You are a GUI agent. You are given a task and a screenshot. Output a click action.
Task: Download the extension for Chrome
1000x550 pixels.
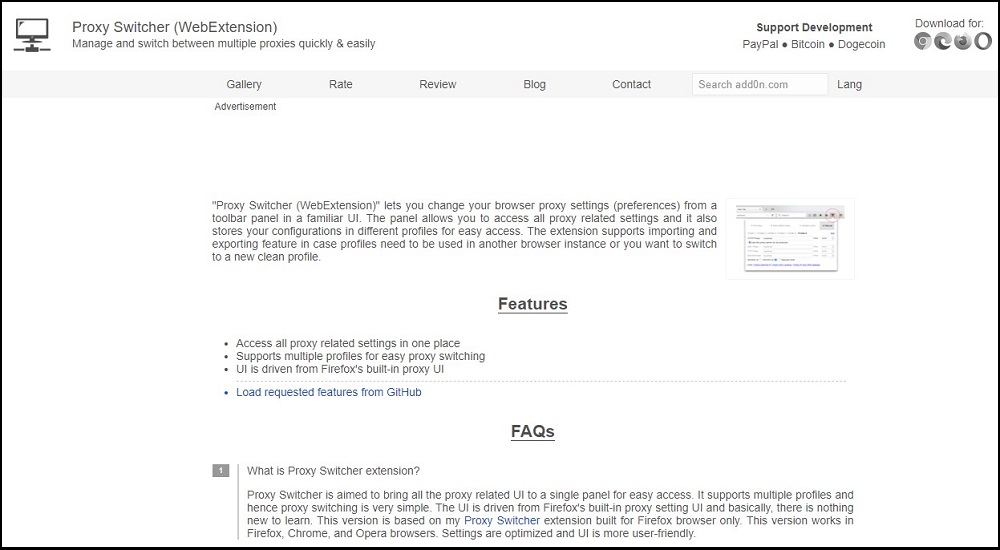(x=923, y=41)
